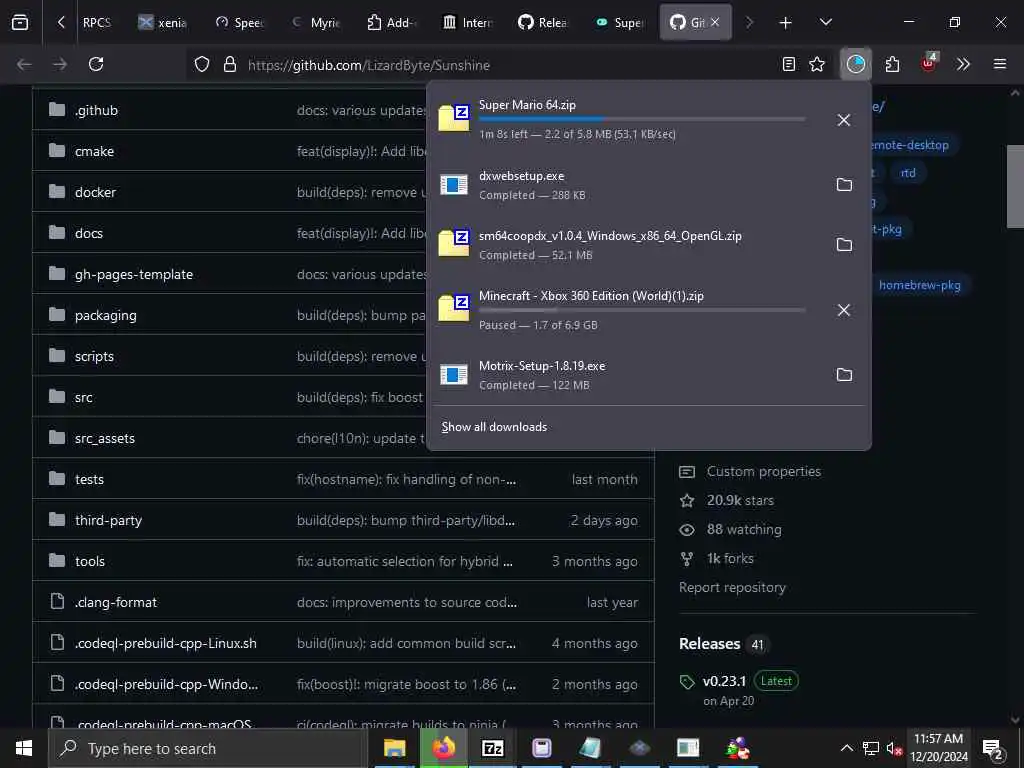1024x768 pixels.
Task: Open Firefox View icon in tab bar
Action: (x=20, y=22)
